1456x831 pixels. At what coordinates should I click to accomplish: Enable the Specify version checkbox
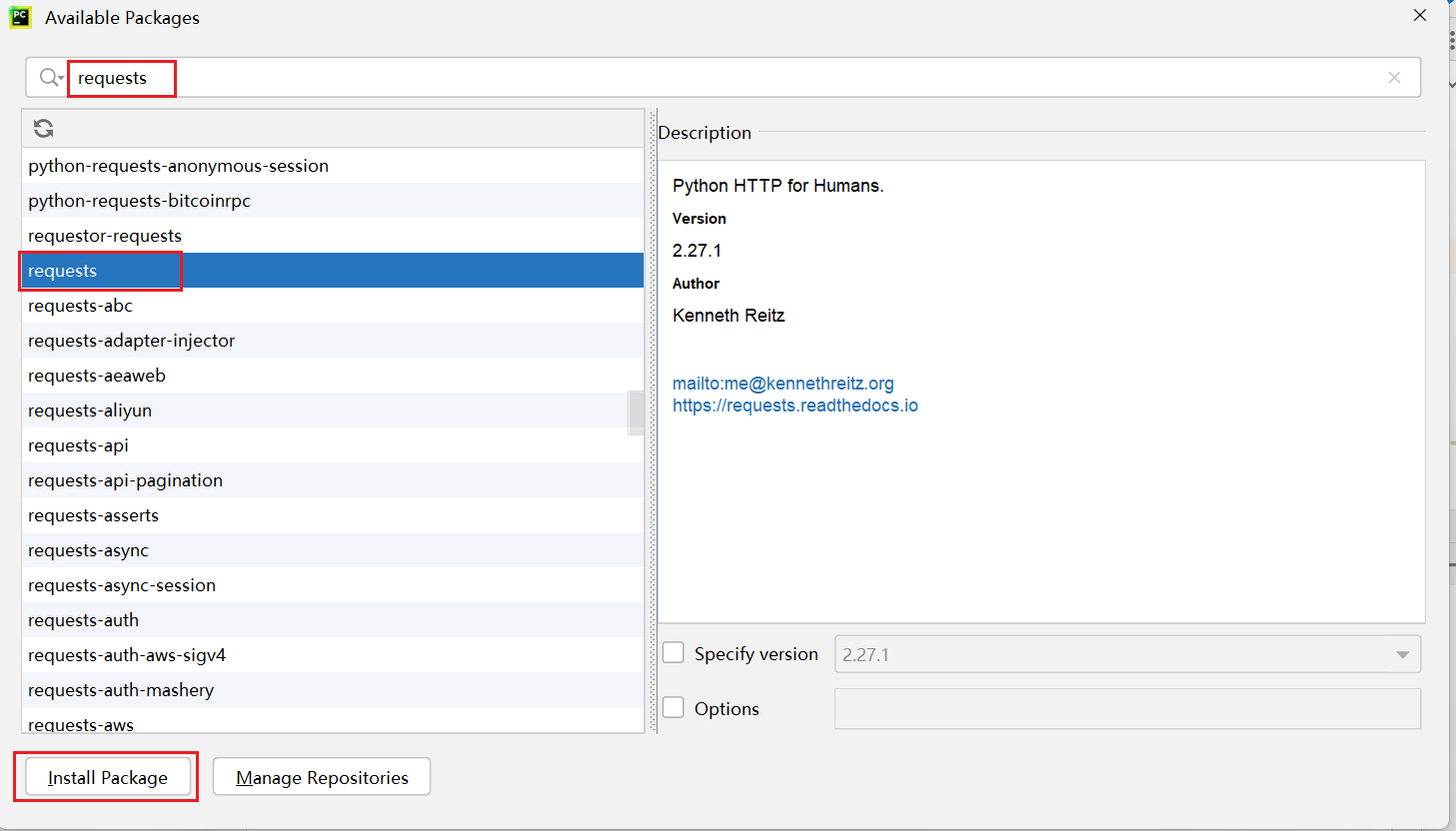pos(674,652)
